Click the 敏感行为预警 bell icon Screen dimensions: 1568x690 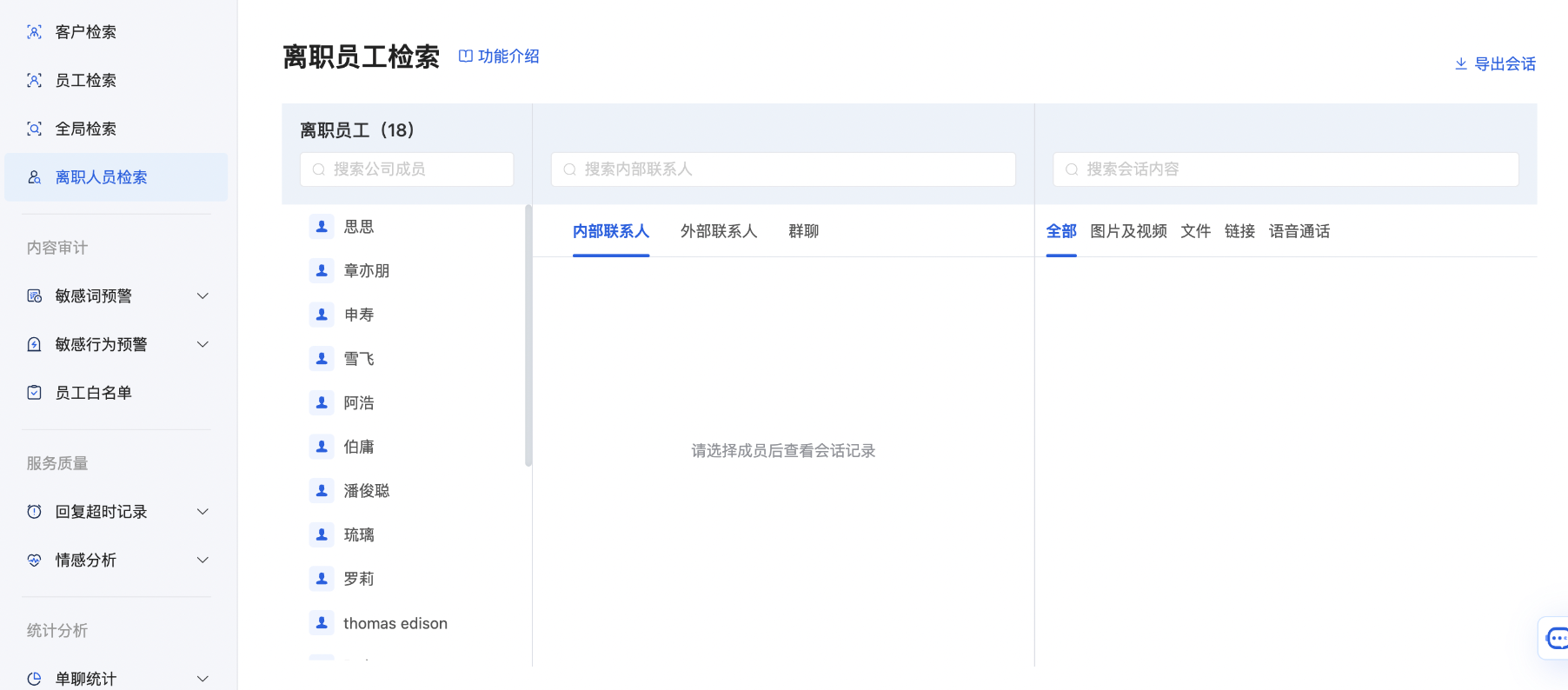34,344
